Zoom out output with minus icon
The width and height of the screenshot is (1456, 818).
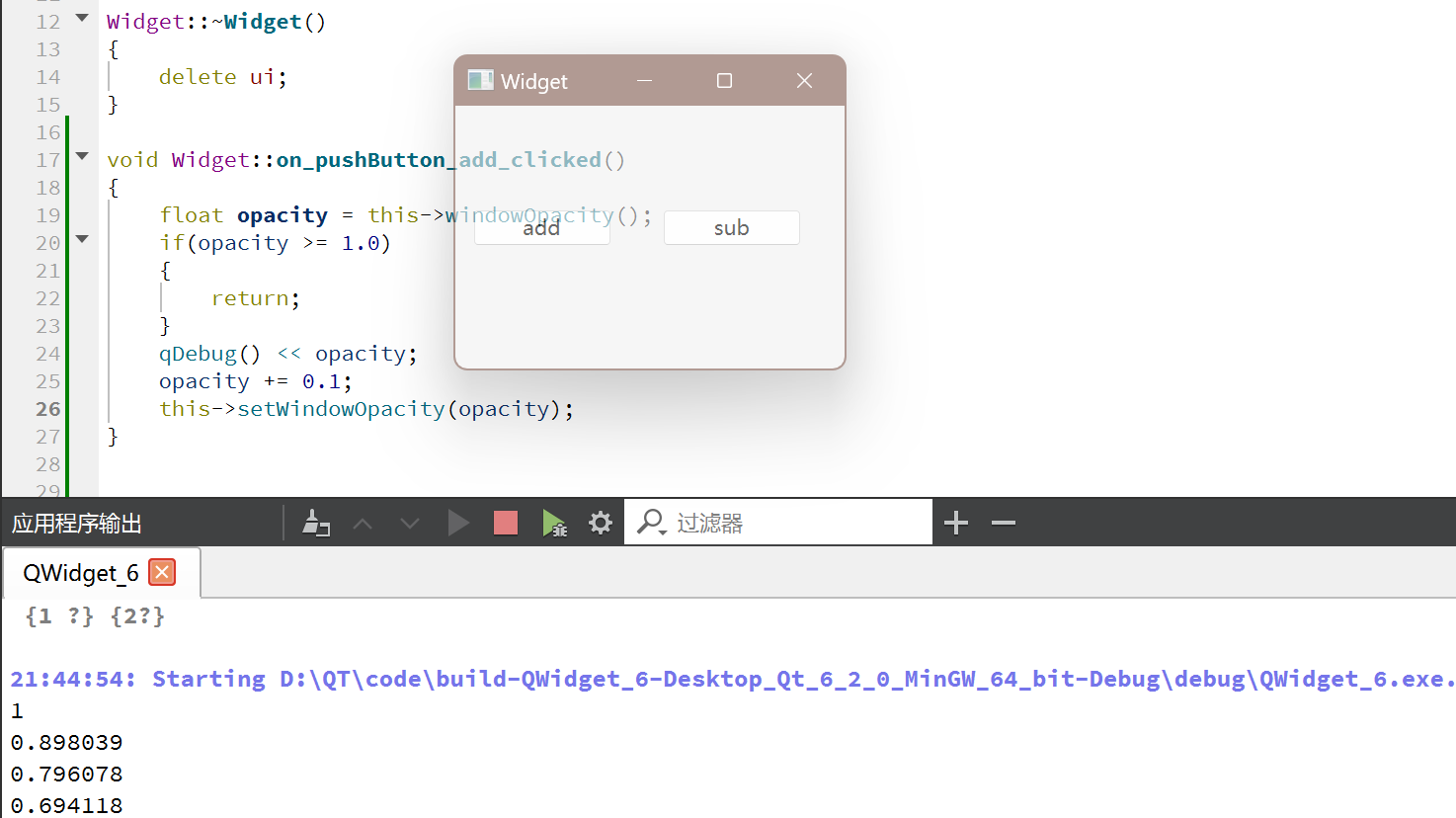click(1004, 523)
